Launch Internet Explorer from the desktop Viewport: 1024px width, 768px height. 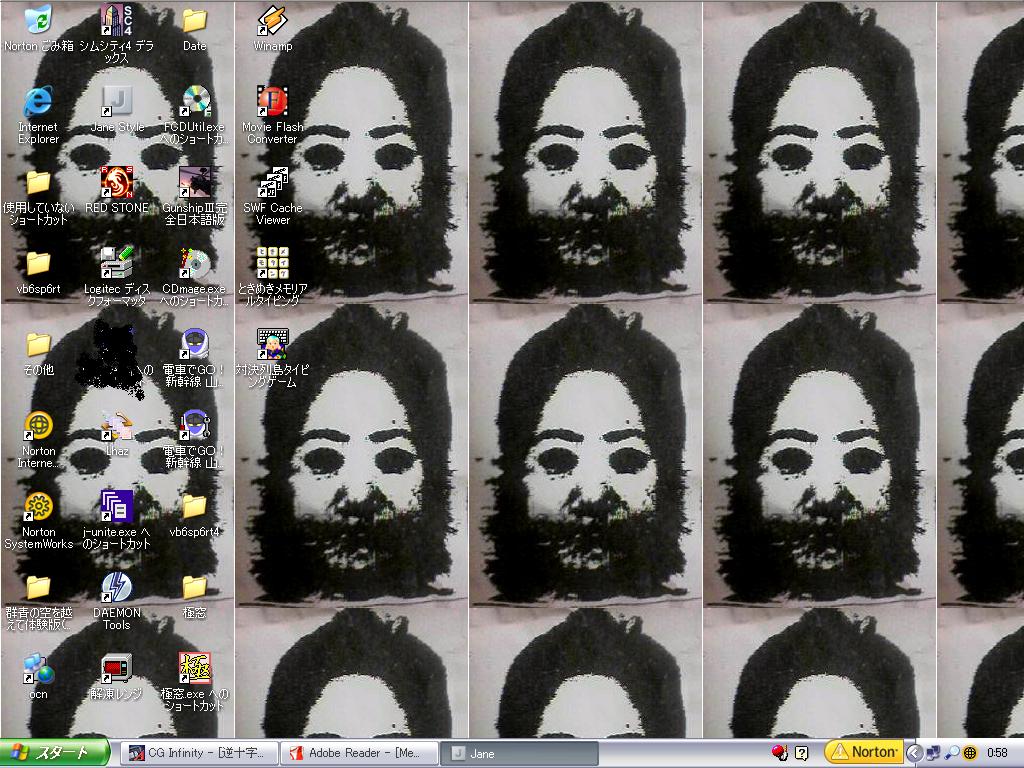click(x=39, y=101)
